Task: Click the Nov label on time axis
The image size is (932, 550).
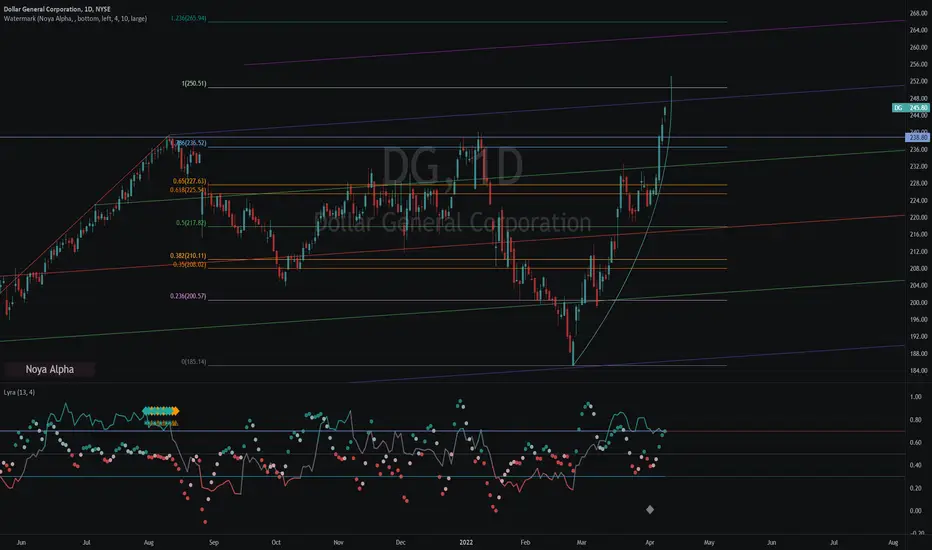Action: [338, 542]
